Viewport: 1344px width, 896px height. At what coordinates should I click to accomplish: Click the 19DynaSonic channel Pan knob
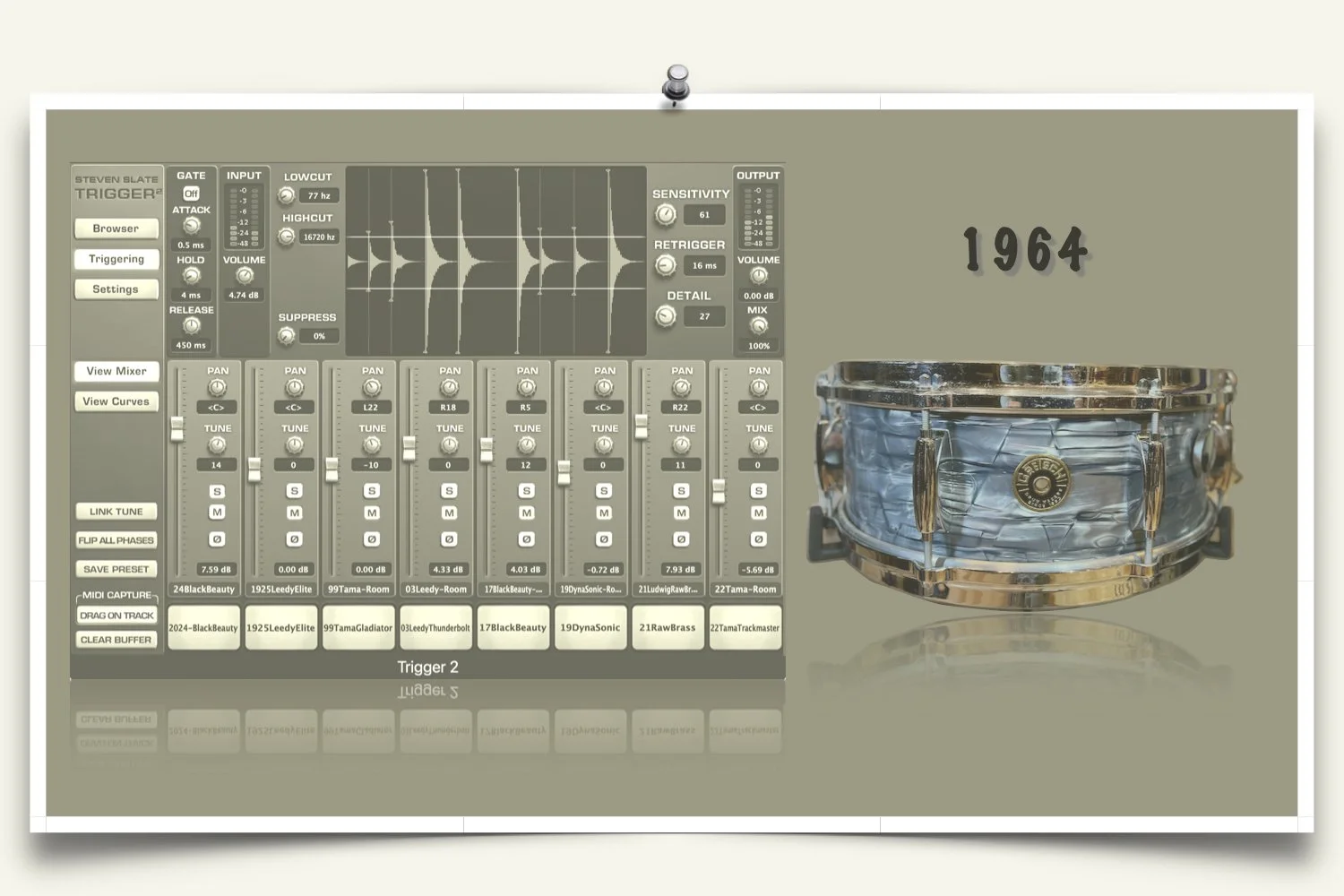coord(604,388)
